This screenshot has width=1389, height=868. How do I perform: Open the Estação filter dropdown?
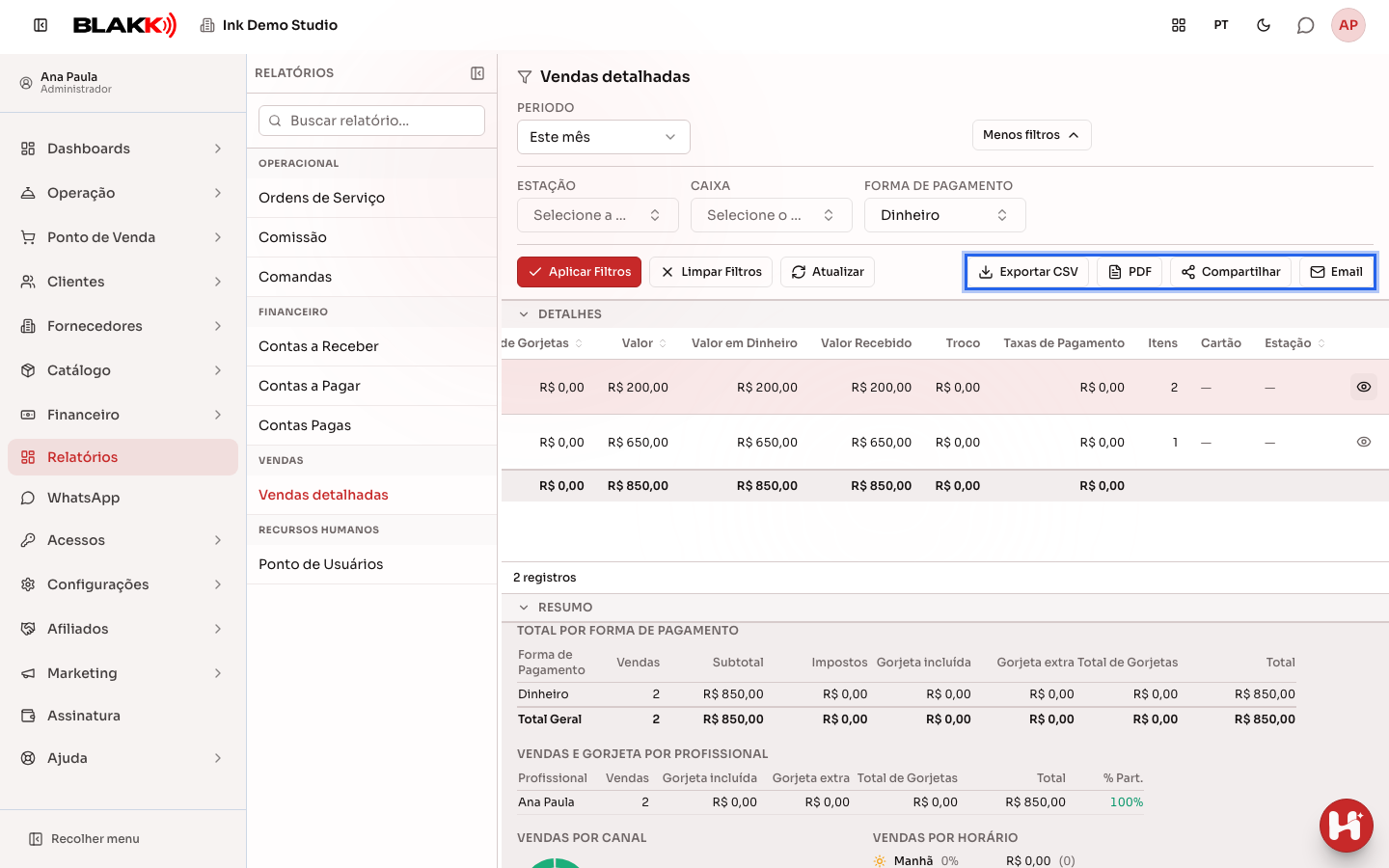[x=598, y=215]
